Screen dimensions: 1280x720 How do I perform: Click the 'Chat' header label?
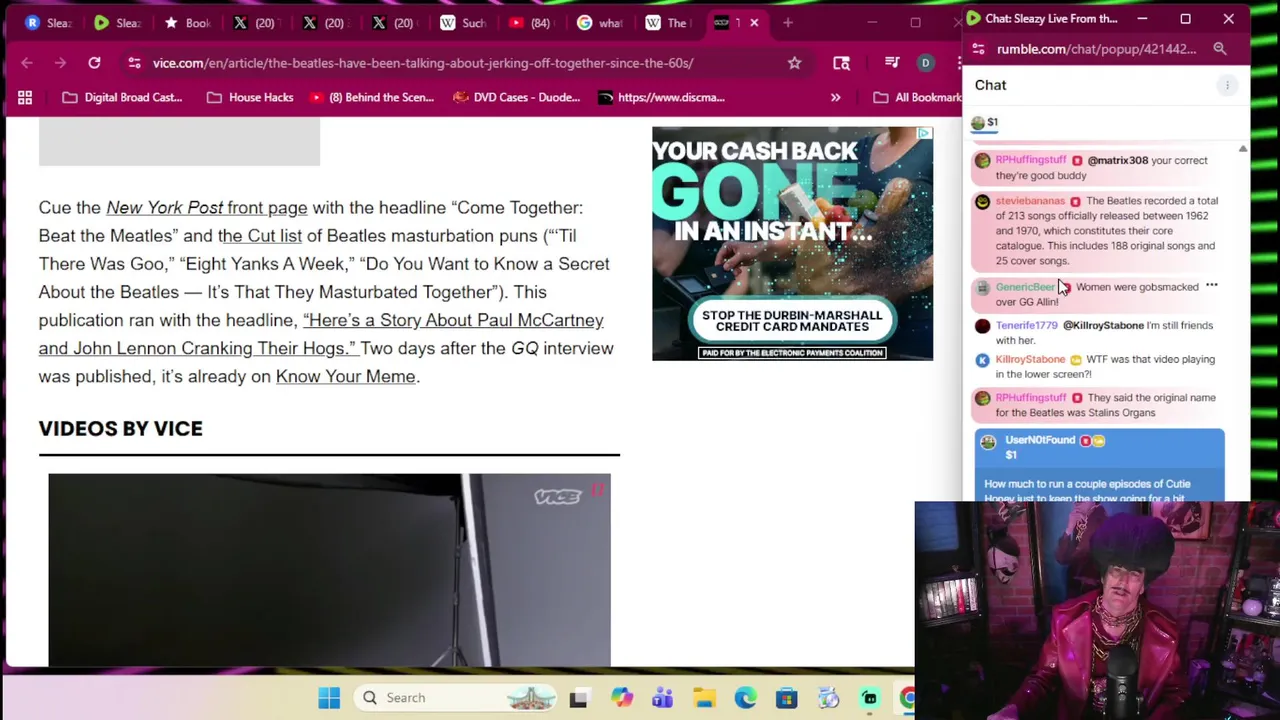pos(990,85)
